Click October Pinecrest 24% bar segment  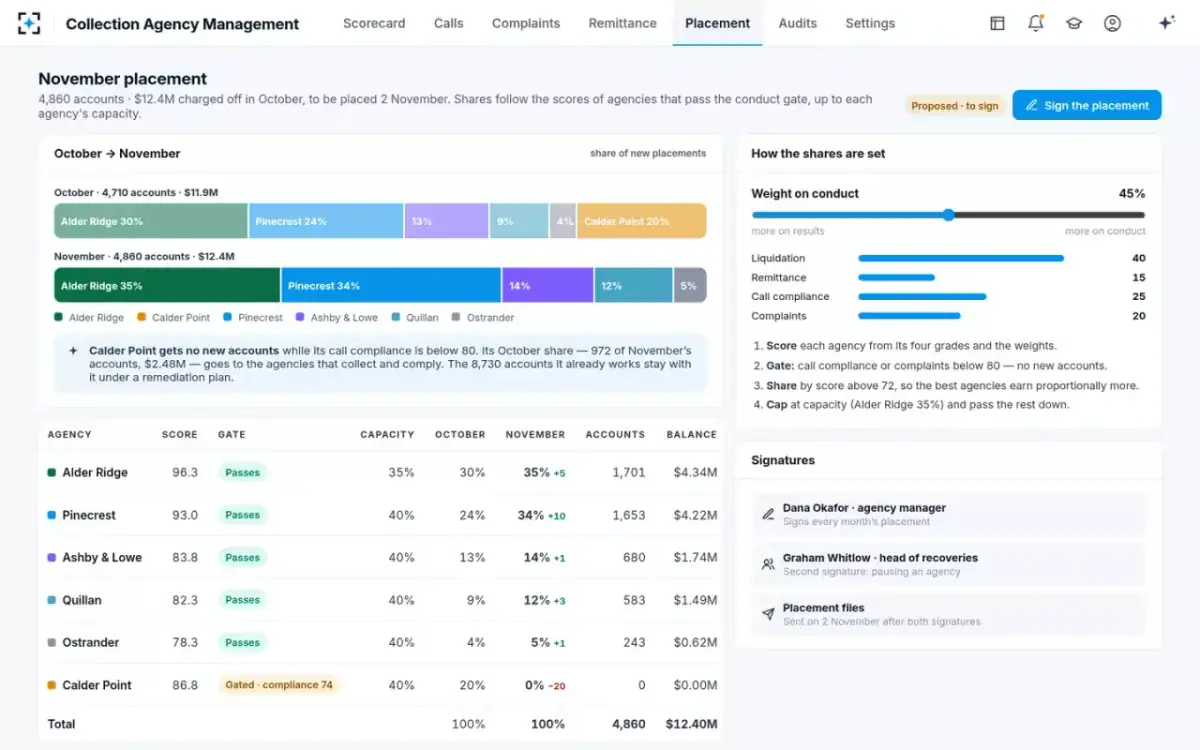[326, 221]
